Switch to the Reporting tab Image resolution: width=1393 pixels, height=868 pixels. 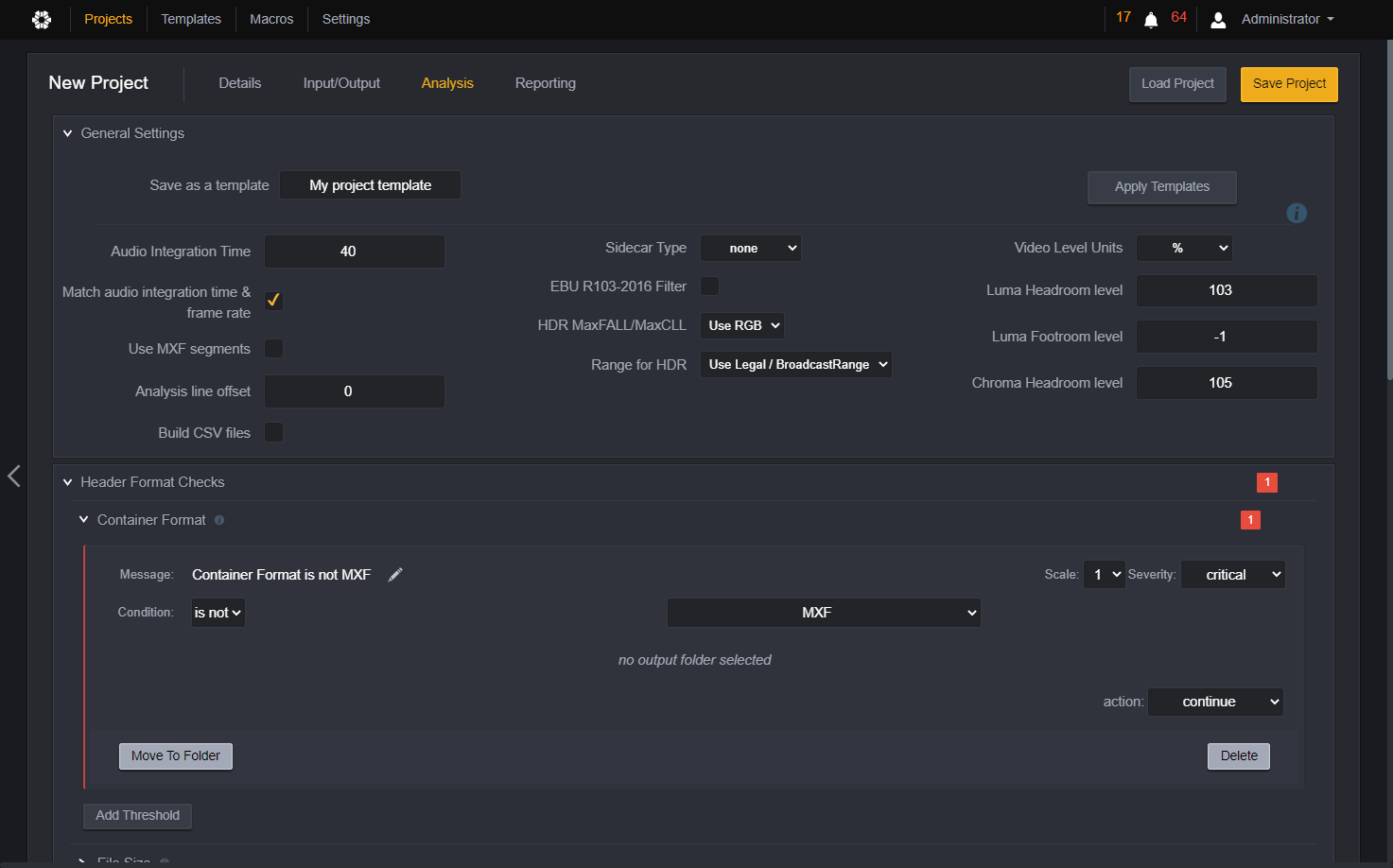click(x=546, y=83)
